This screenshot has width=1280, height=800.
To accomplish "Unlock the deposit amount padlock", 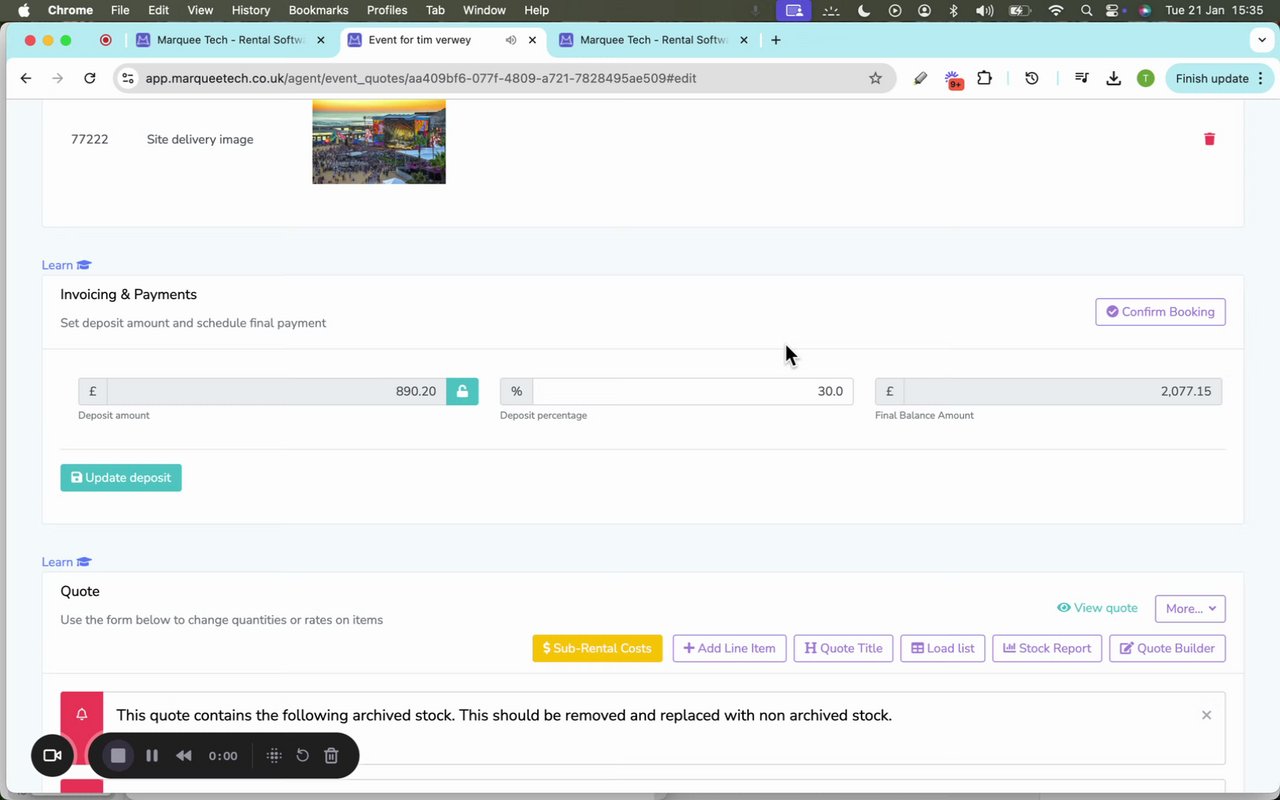I will (x=462, y=391).
